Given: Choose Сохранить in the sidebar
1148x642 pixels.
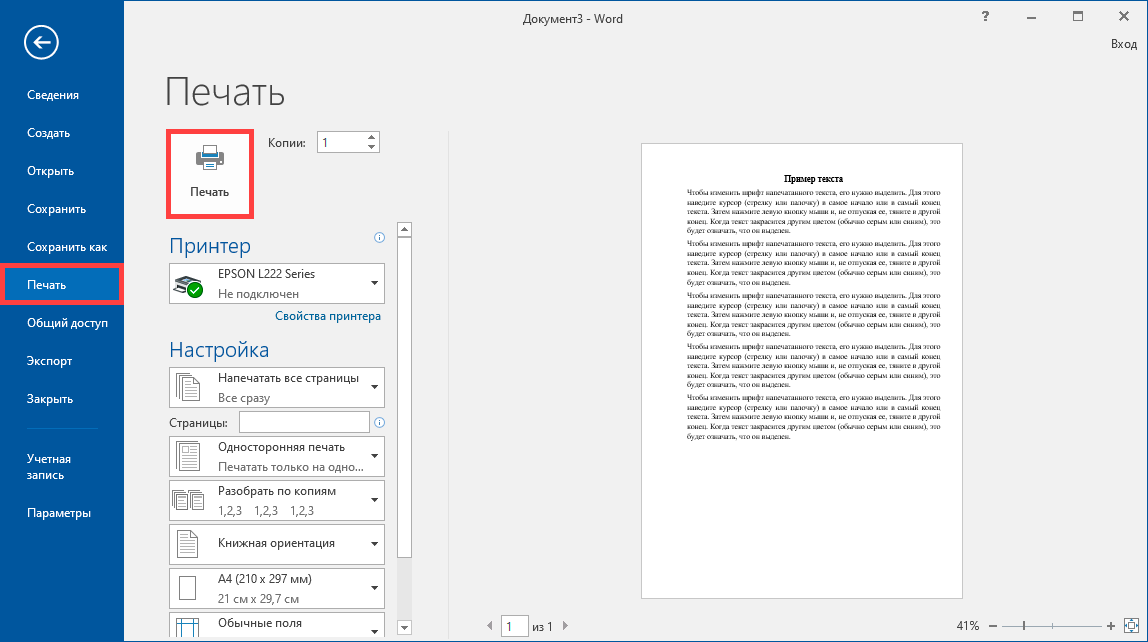Looking at the screenshot, I should click(56, 209).
